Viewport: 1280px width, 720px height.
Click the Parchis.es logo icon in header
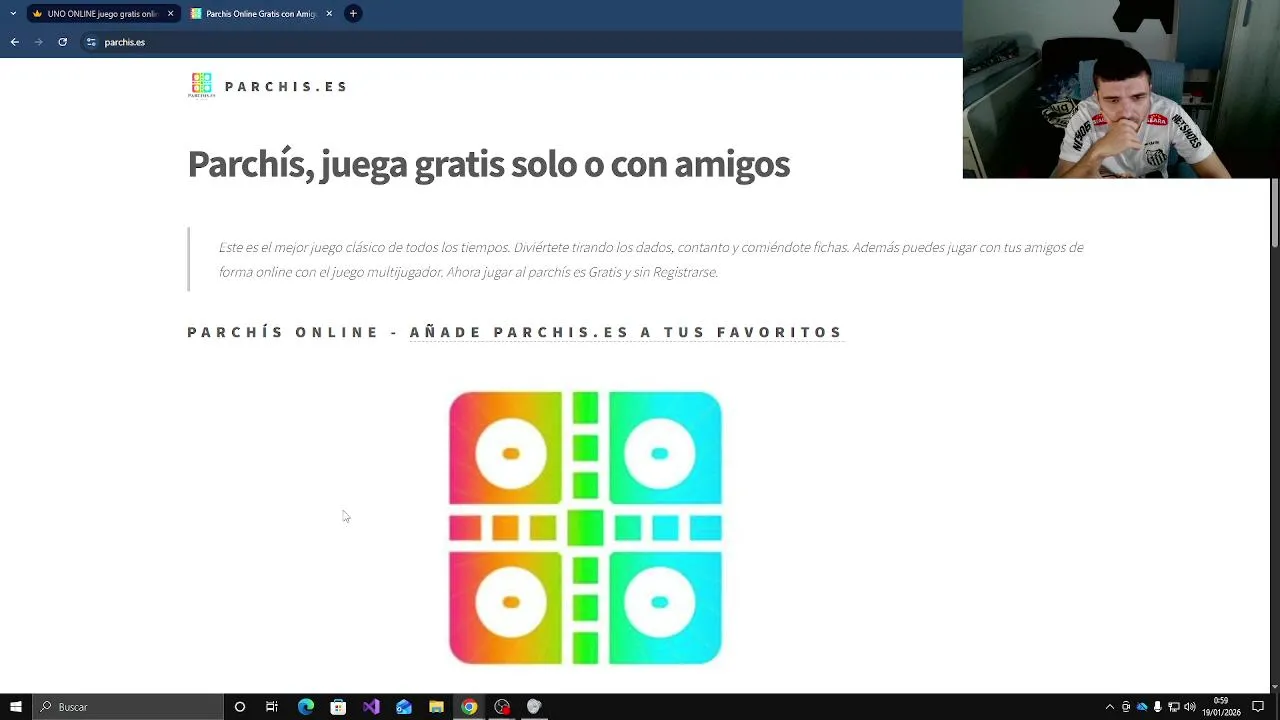[x=201, y=85]
